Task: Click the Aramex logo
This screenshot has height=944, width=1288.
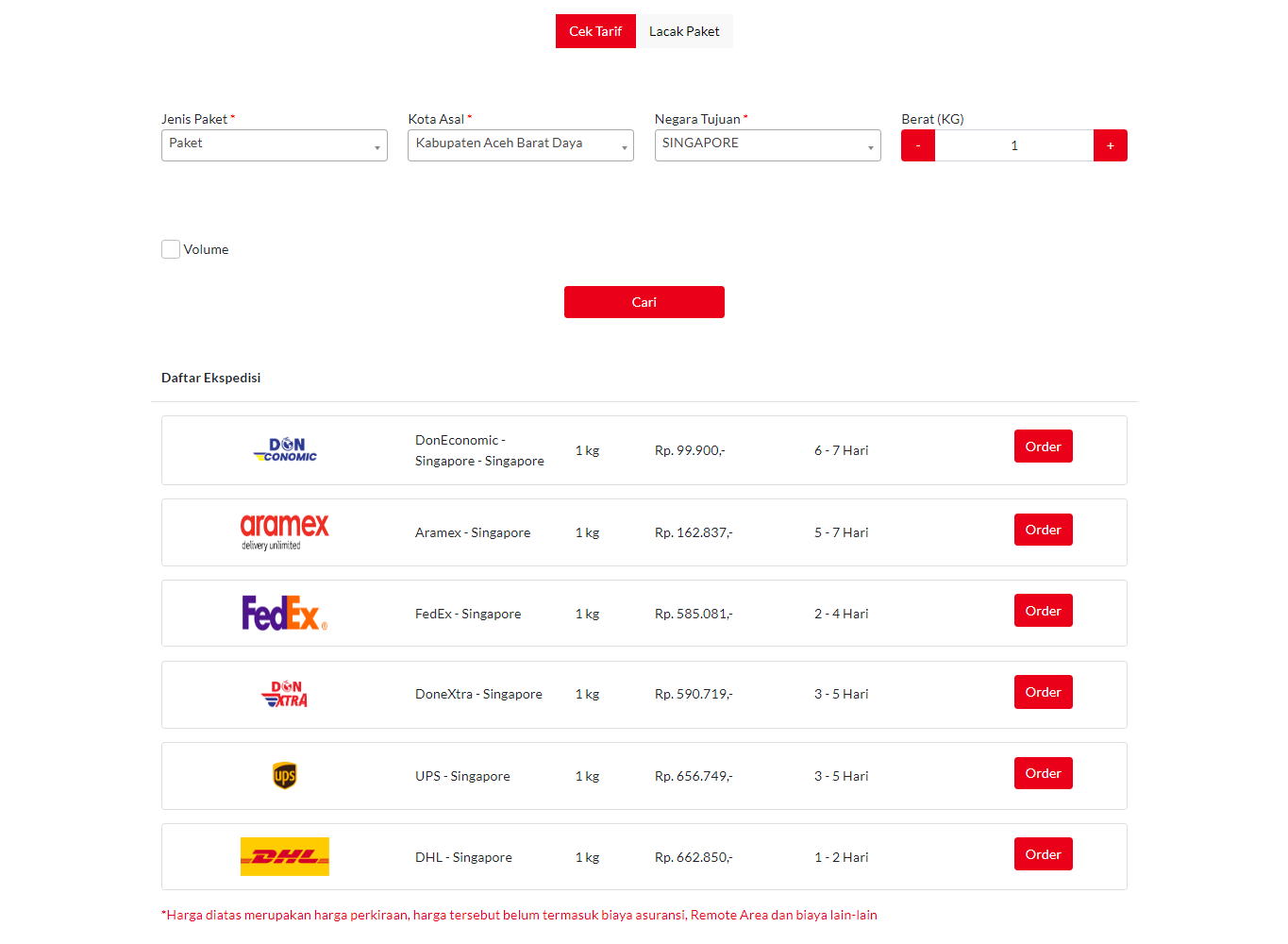Action: 285,532
